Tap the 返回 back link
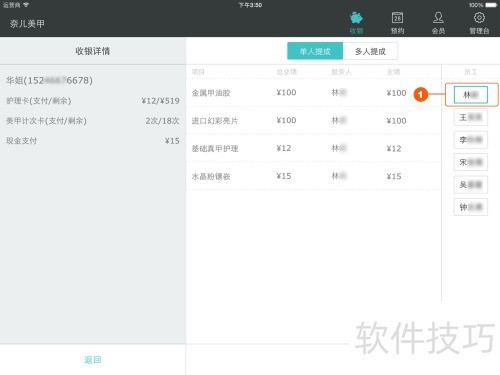Image resolution: width=500 pixels, height=375 pixels. click(x=93, y=360)
